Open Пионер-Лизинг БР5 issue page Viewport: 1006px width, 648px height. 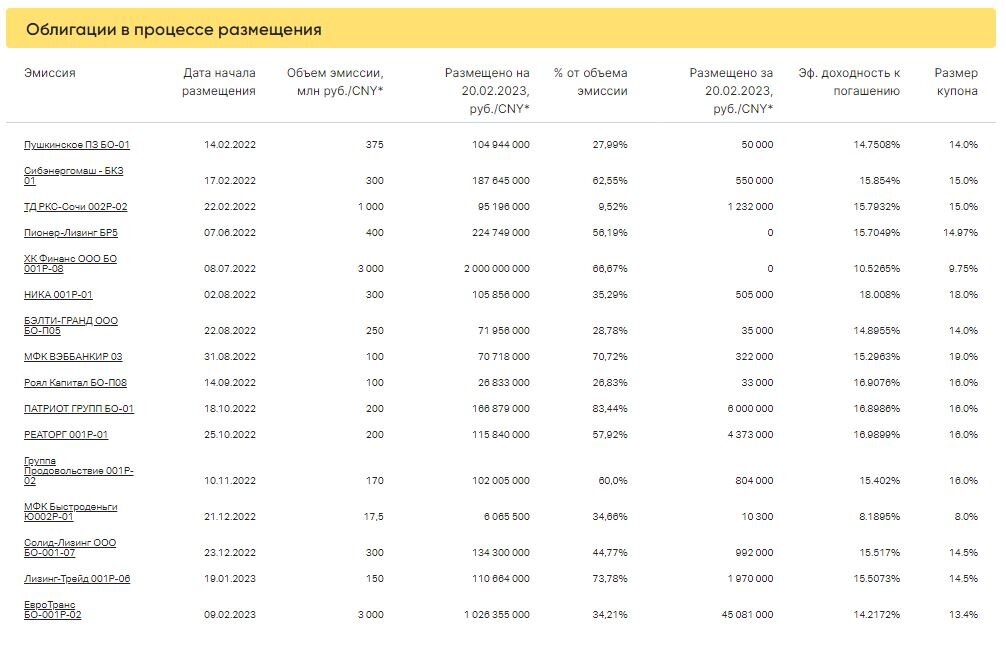pyautogui.click(x=71, y=233)
